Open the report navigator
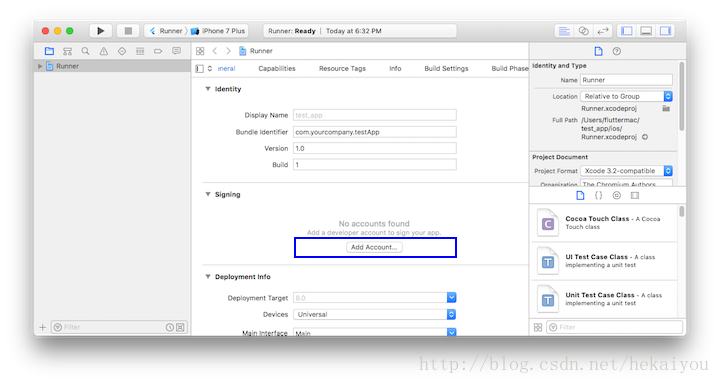This screenshot has width=720, height=384. (x=176, y=51)
